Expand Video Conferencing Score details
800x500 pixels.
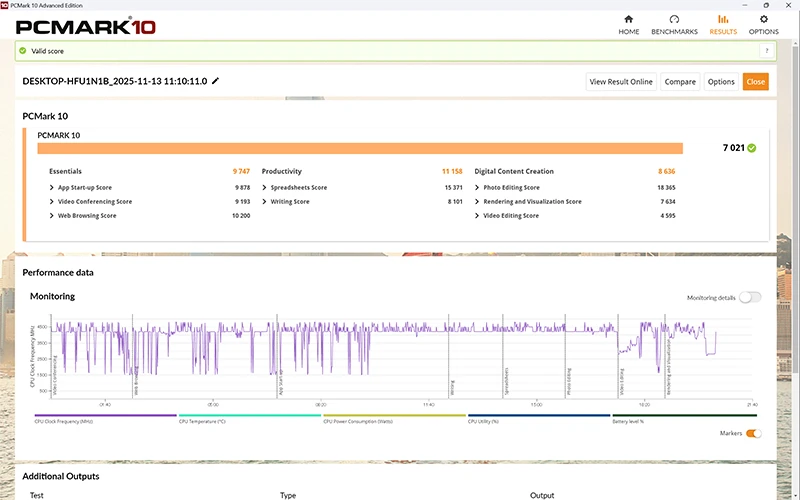tap(52, 201)
